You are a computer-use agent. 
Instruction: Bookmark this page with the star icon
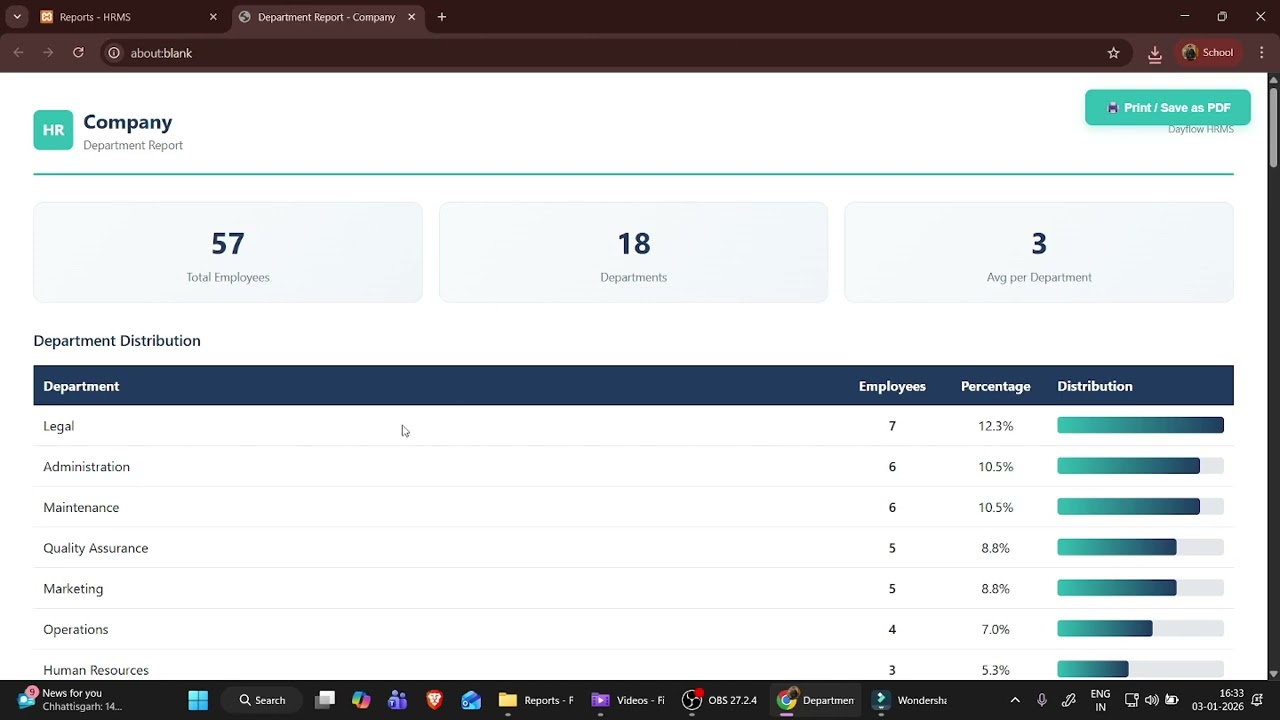pyautogui.click(x=1113, y=53)
